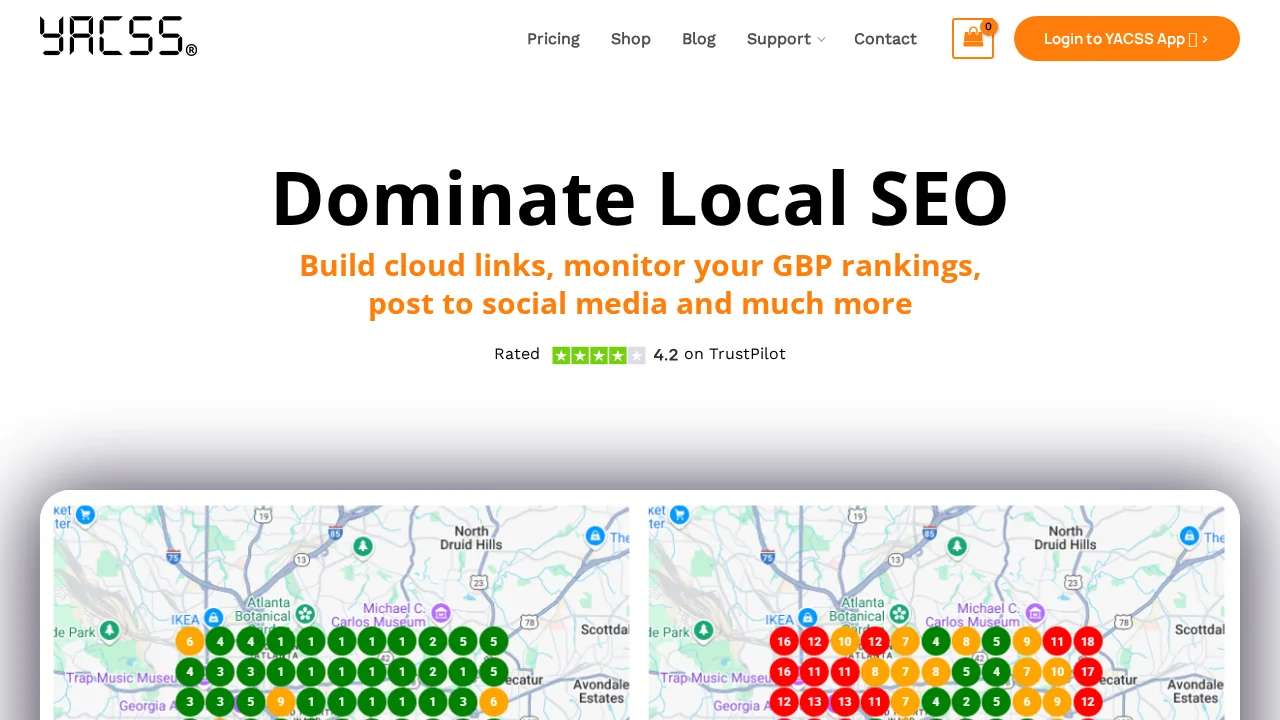Click the 4.2 on TrustPilot rating text
This screenshot has width=1280, height=720.
719,354
